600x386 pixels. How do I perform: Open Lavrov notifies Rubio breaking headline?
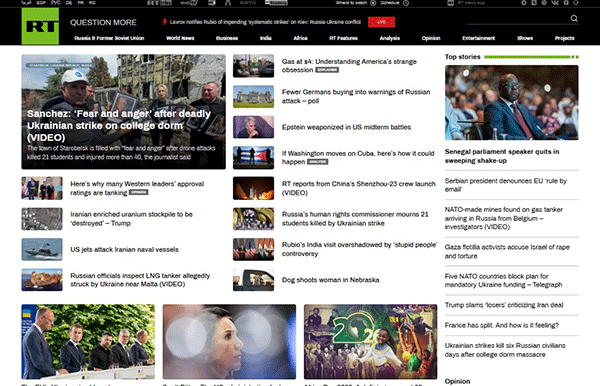click(265, 22)
